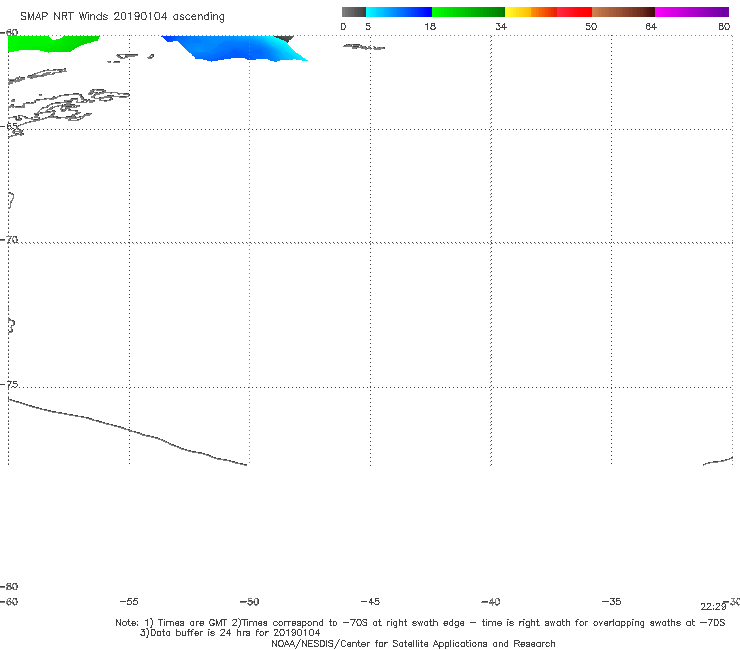740x650 pixels.
Task: Click the latitude label '-70'
Action: point(9,239)
